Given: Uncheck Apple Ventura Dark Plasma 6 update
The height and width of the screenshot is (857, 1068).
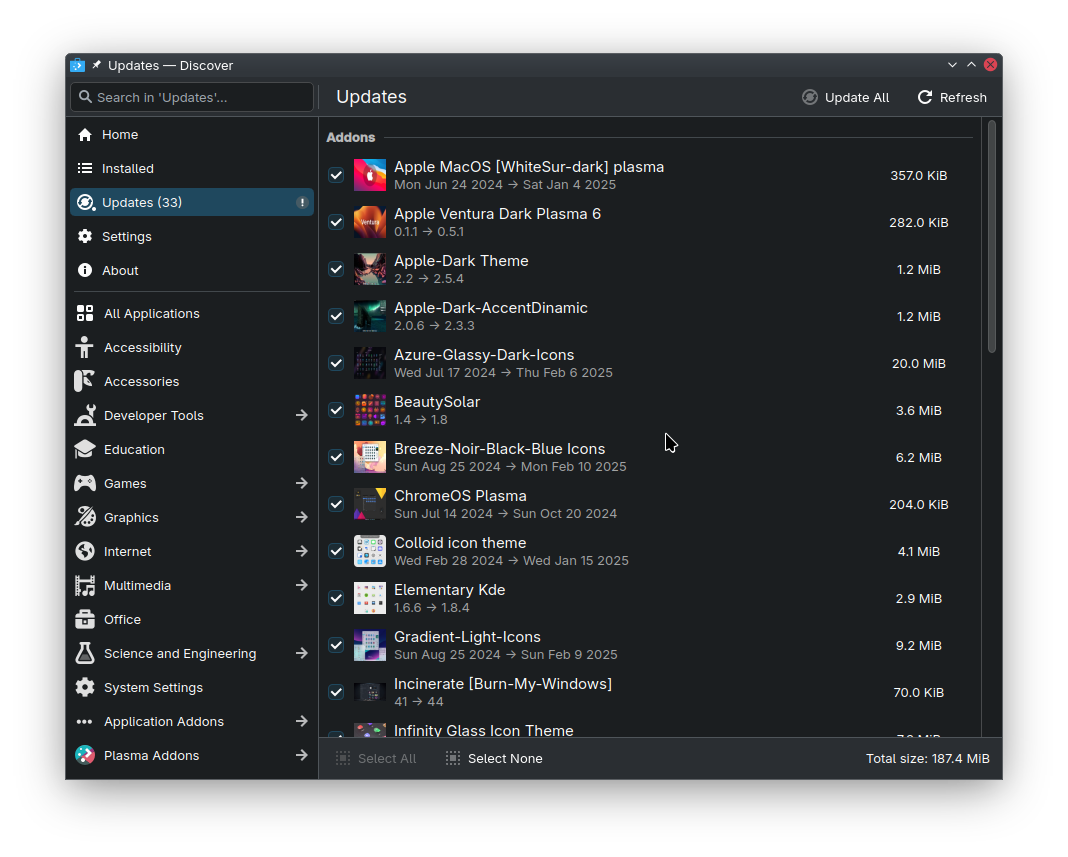Looking at the screenshot, I should [336, 222].
